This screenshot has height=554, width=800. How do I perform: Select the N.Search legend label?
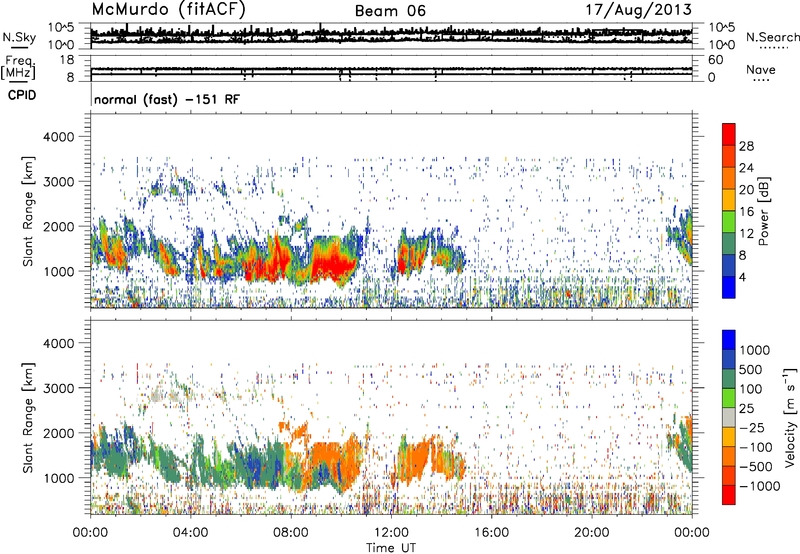(772, 37)
